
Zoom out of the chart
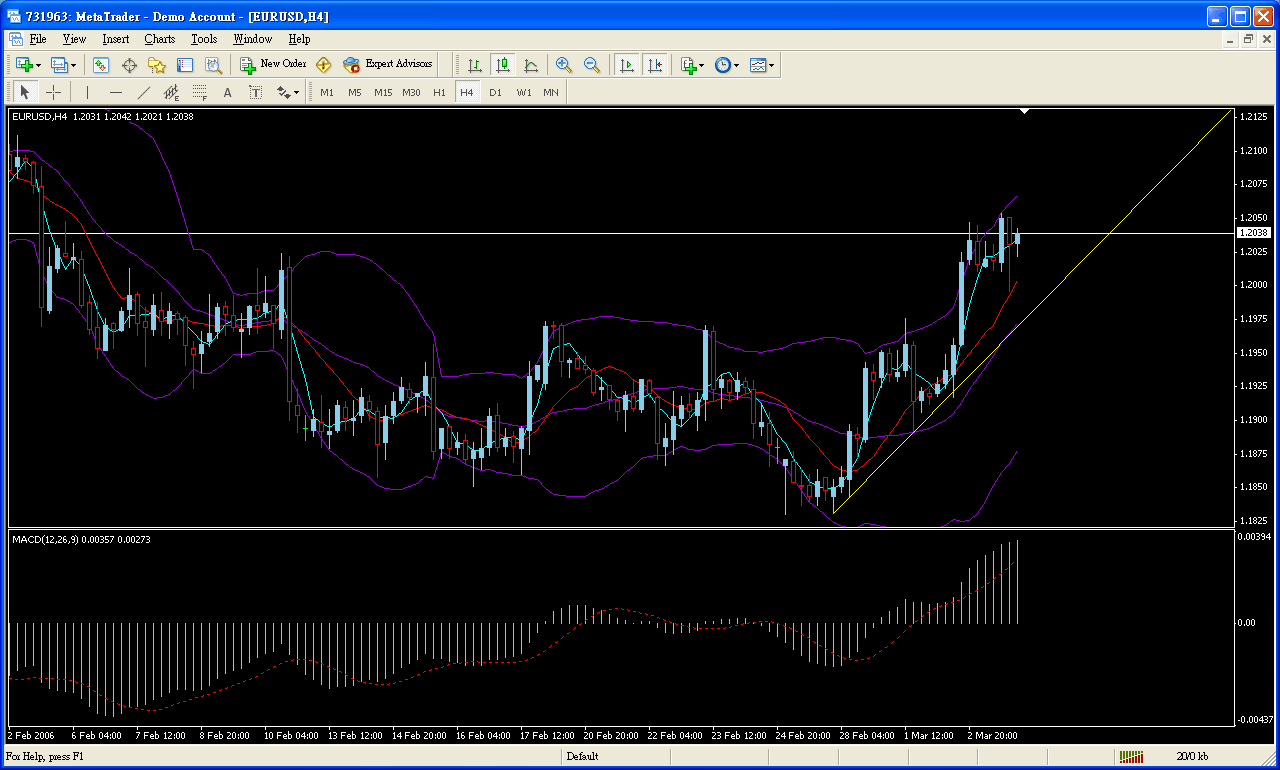click(x=592, y=65)
